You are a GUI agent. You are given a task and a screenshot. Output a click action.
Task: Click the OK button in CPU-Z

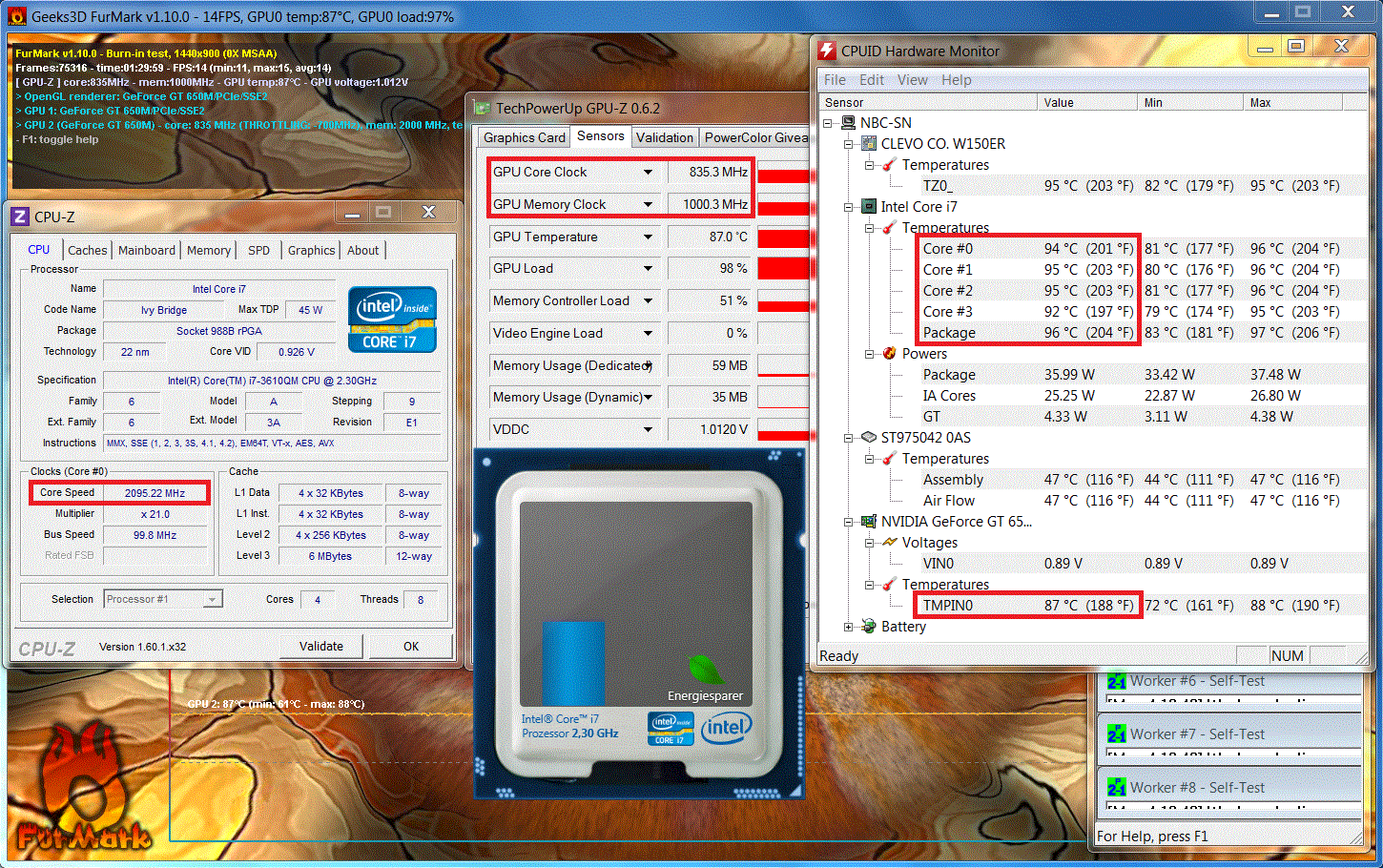pos(411,646)
